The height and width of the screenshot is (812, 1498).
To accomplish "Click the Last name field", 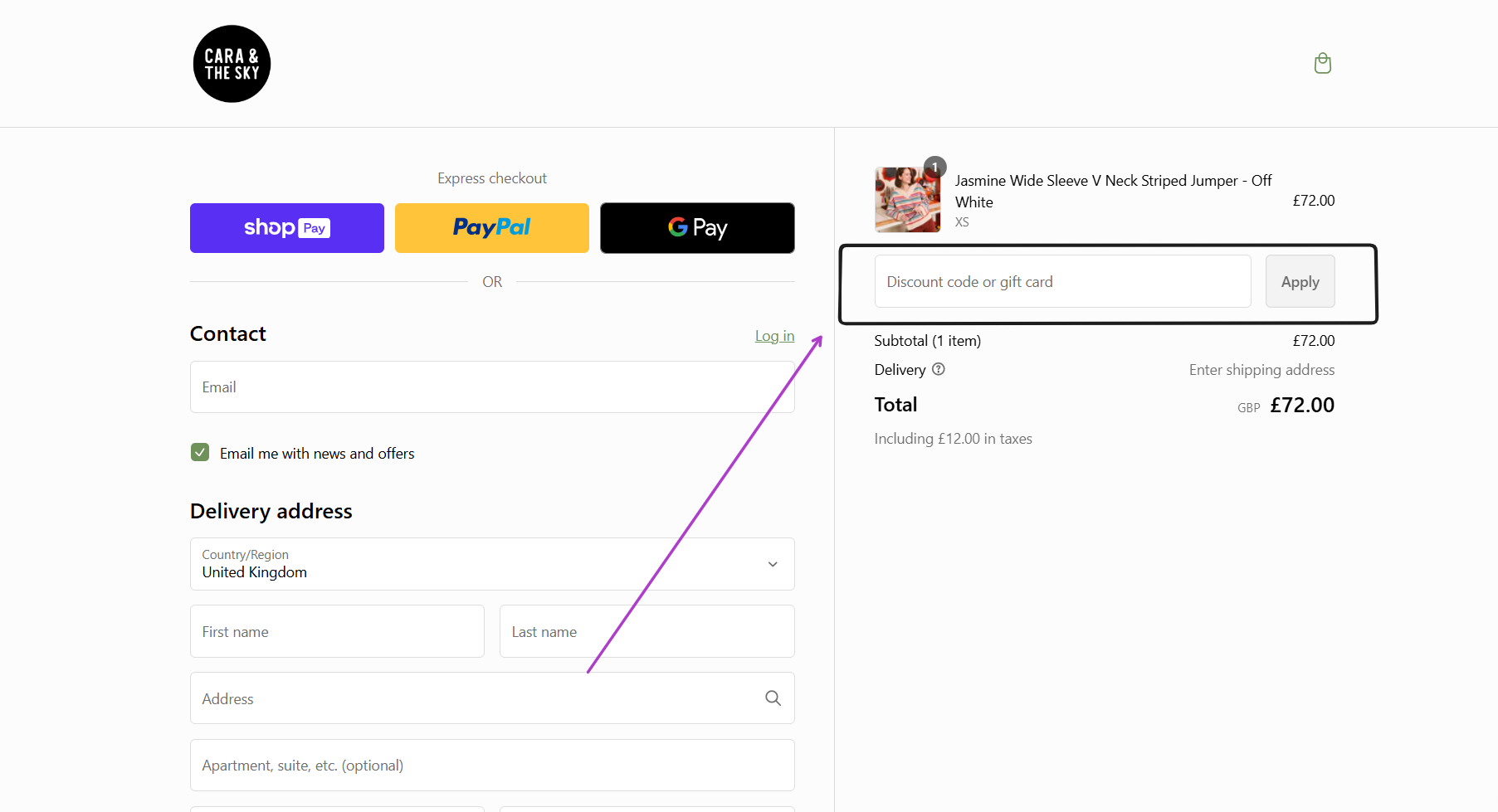I will tap(647, 631).
